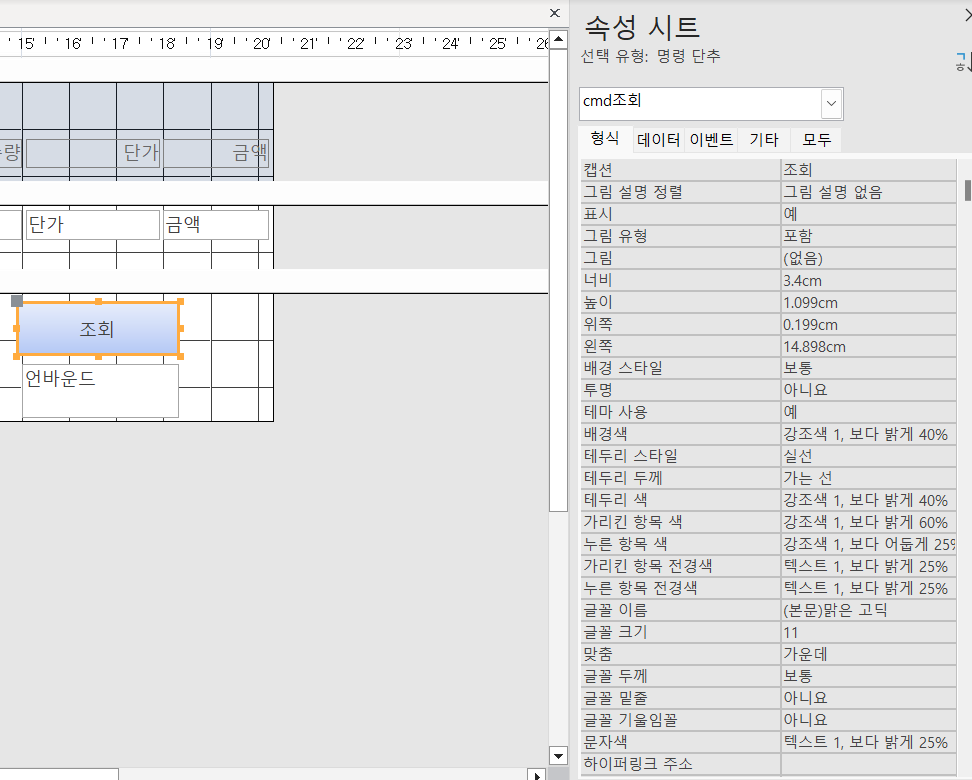Select the 조회 command button

pyautogui.click(x=98, y=329)
